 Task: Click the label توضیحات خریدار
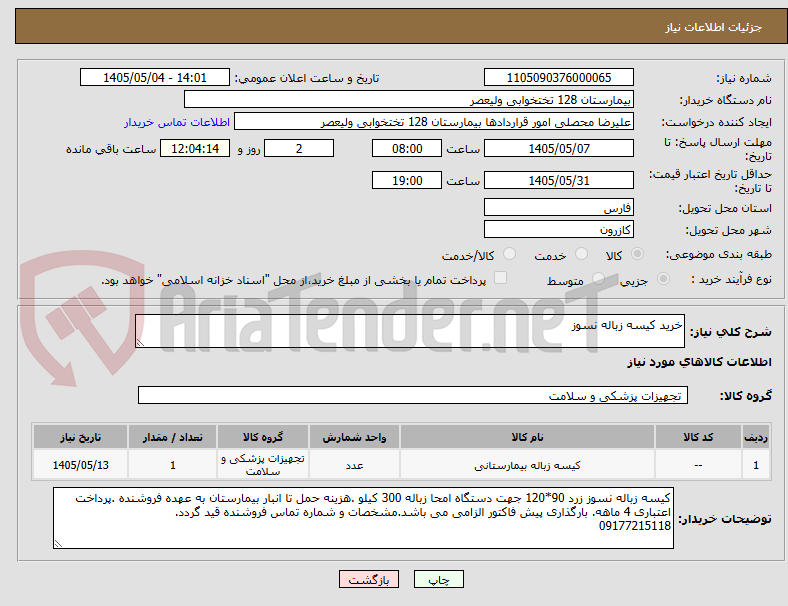click(725, 519)
